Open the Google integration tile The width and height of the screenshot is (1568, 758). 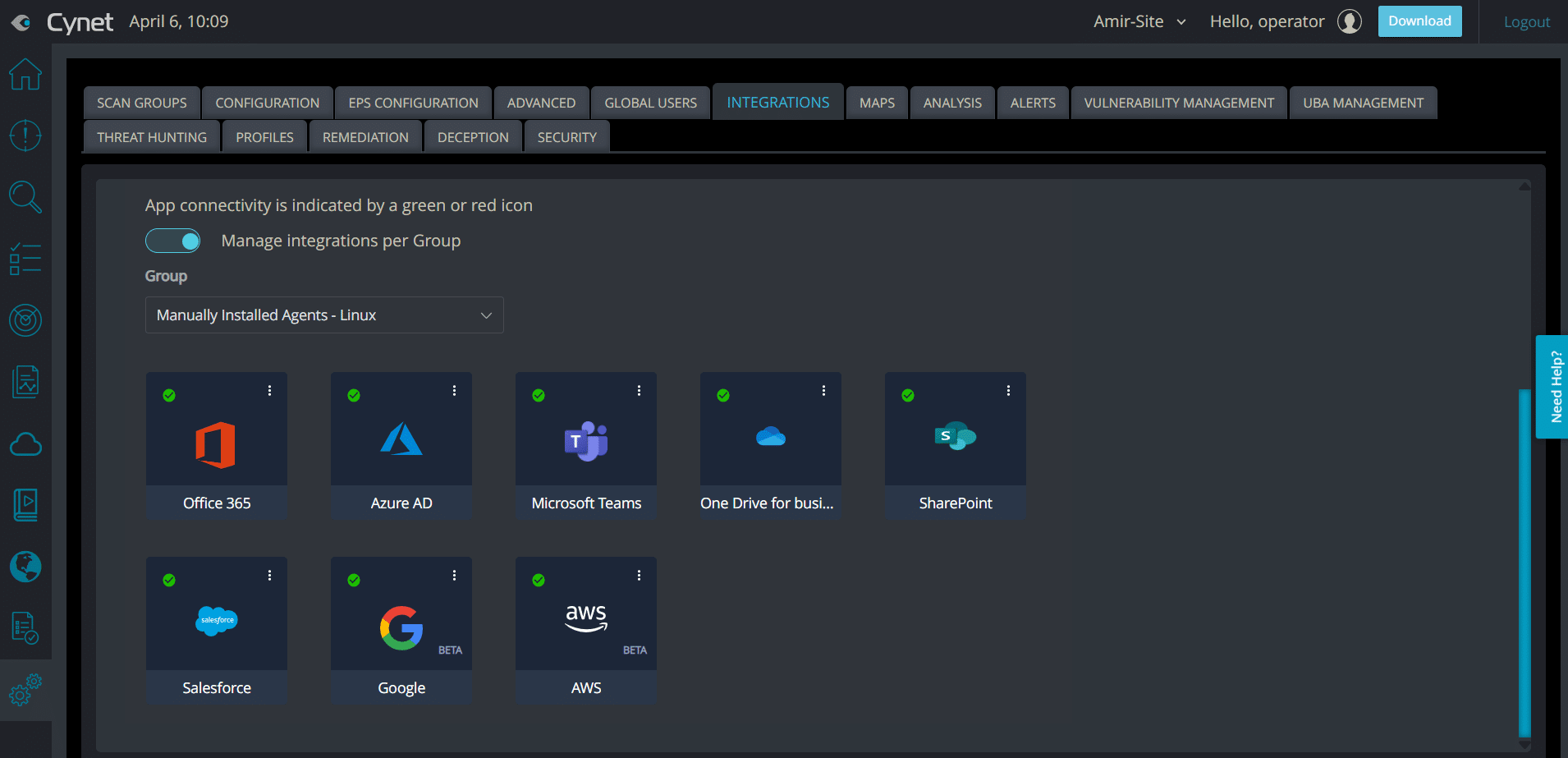coord(401,630)
